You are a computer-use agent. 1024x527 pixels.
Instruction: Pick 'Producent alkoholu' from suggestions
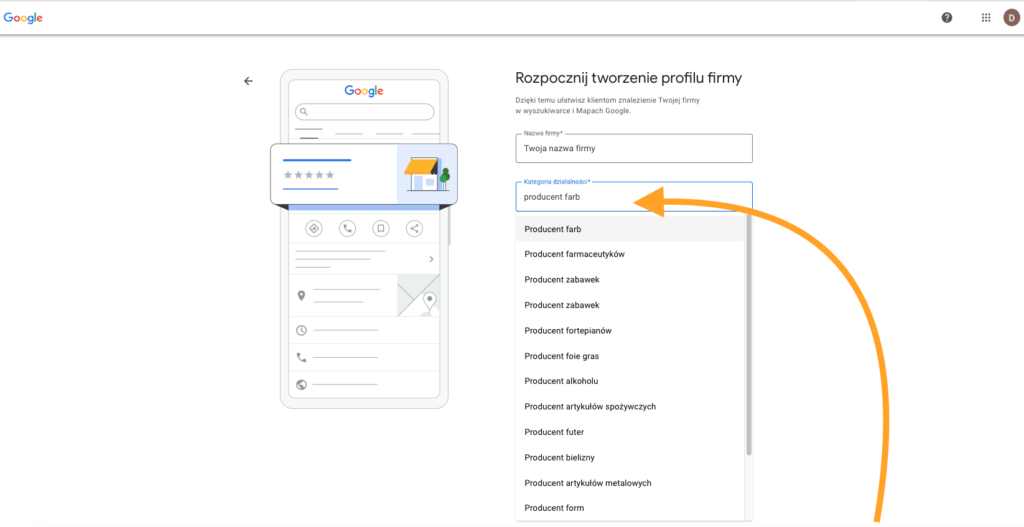[630, 381]
